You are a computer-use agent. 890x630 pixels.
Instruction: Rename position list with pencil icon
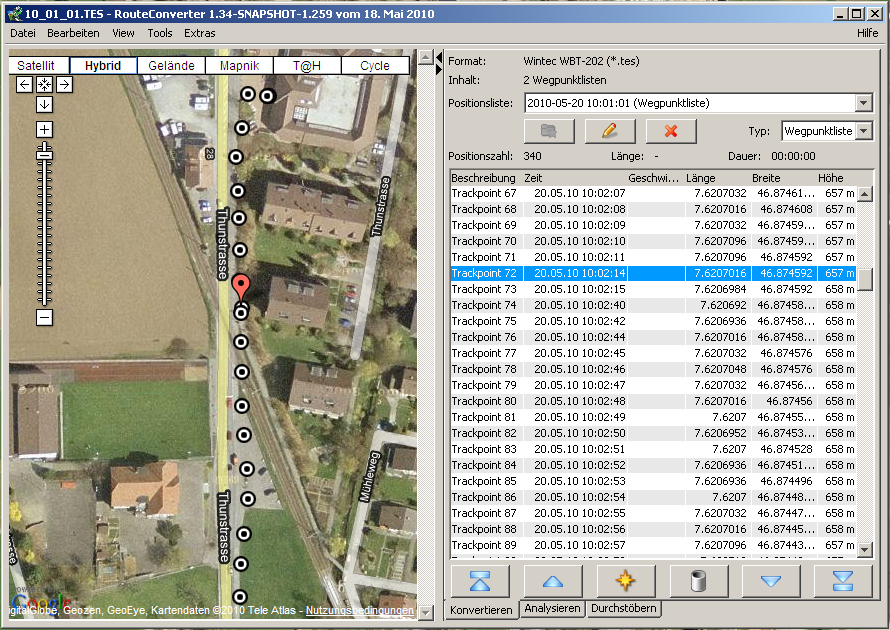click(x=610, y=131)
